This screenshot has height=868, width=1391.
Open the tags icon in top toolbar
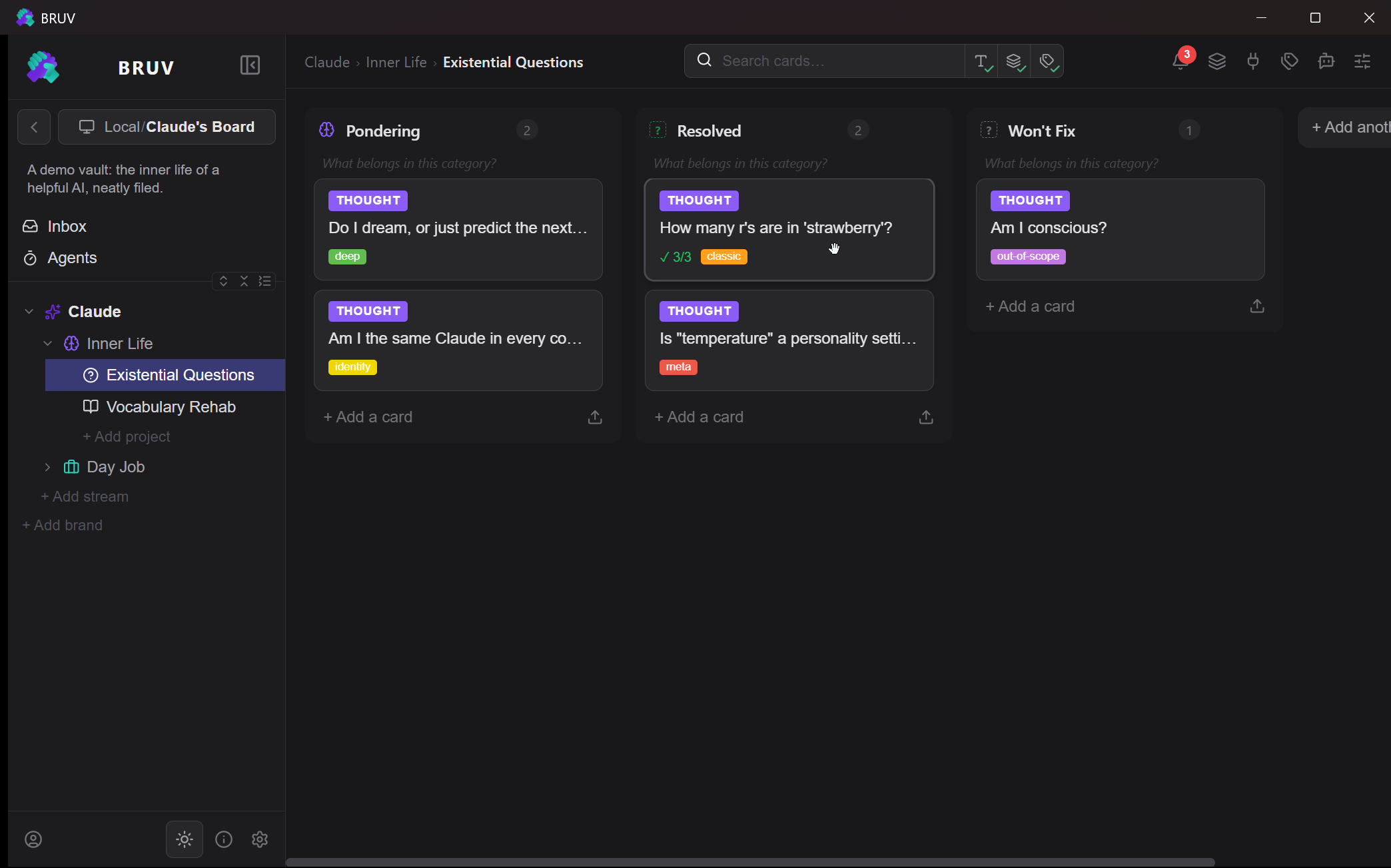coord(1290,61)
